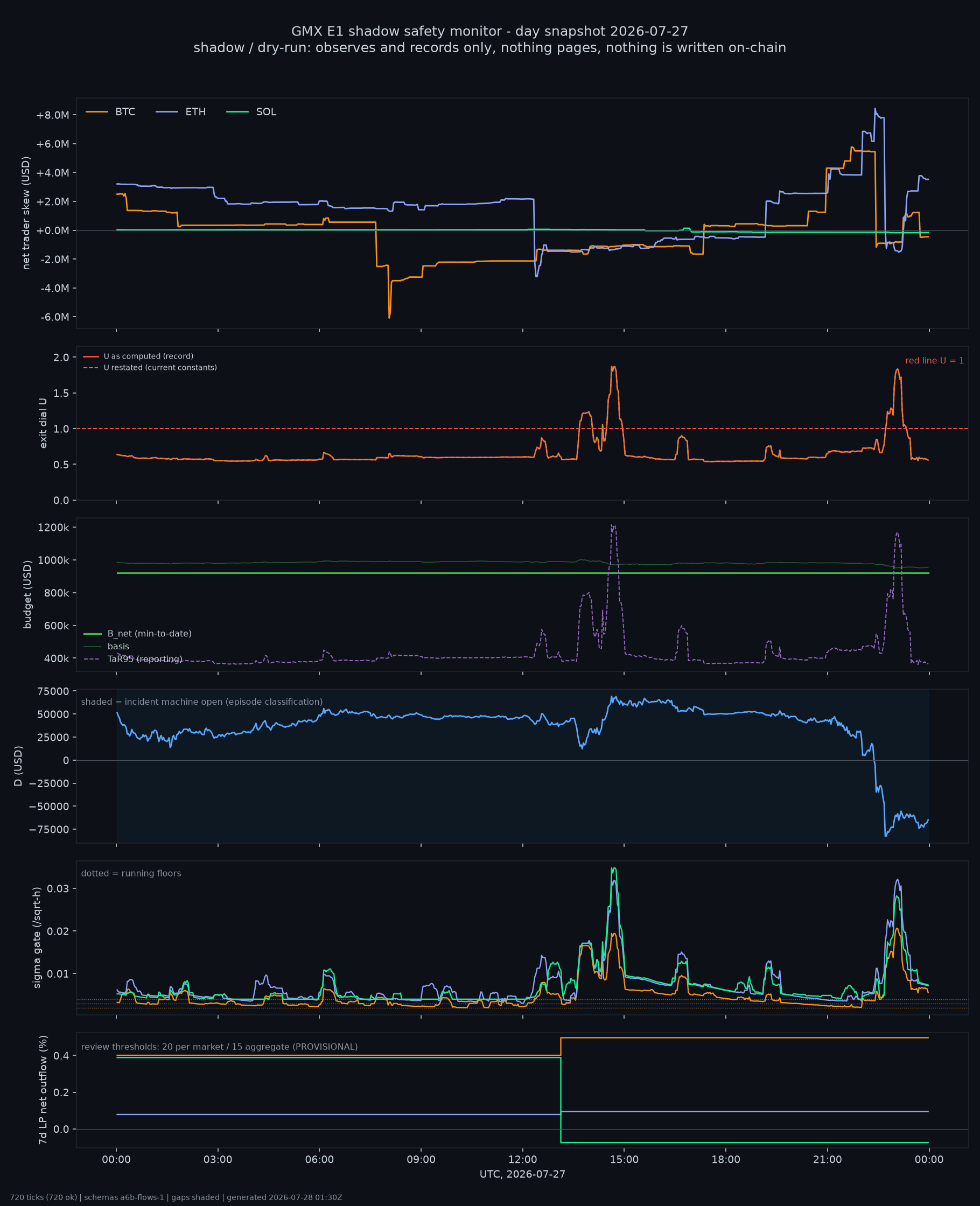Screen dimensions: 980x1206
Task: Click the 'dotted = running floors' note
Action: pos(131,874)
